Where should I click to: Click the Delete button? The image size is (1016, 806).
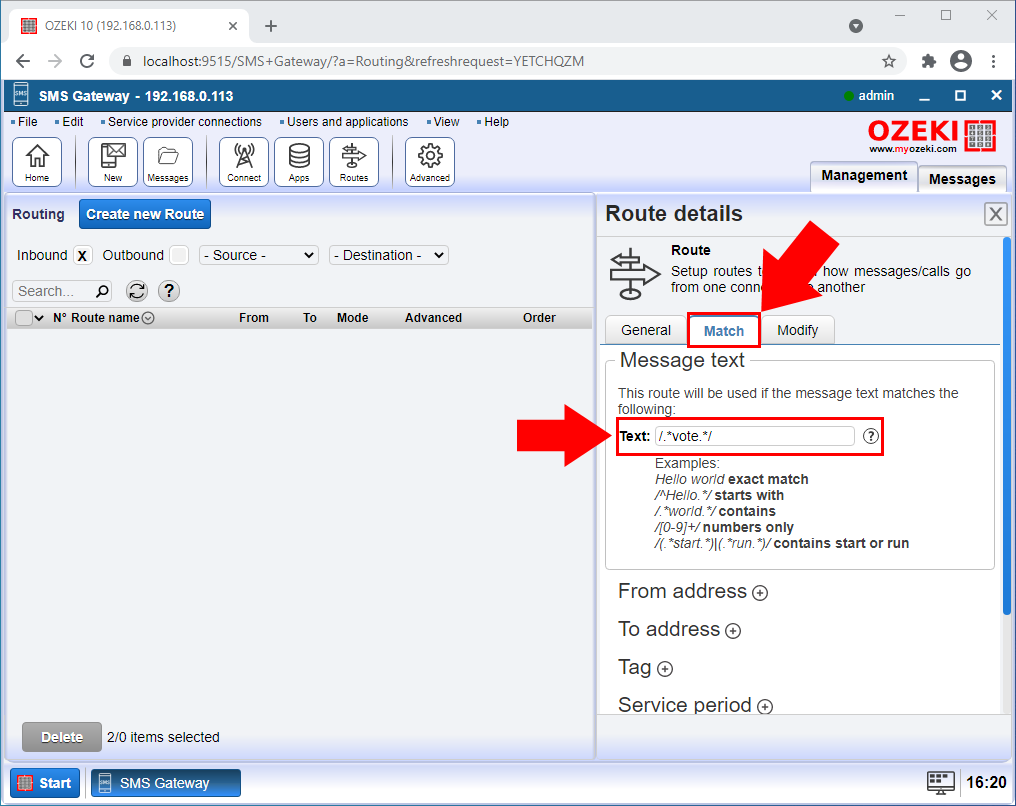coord(62,737)
